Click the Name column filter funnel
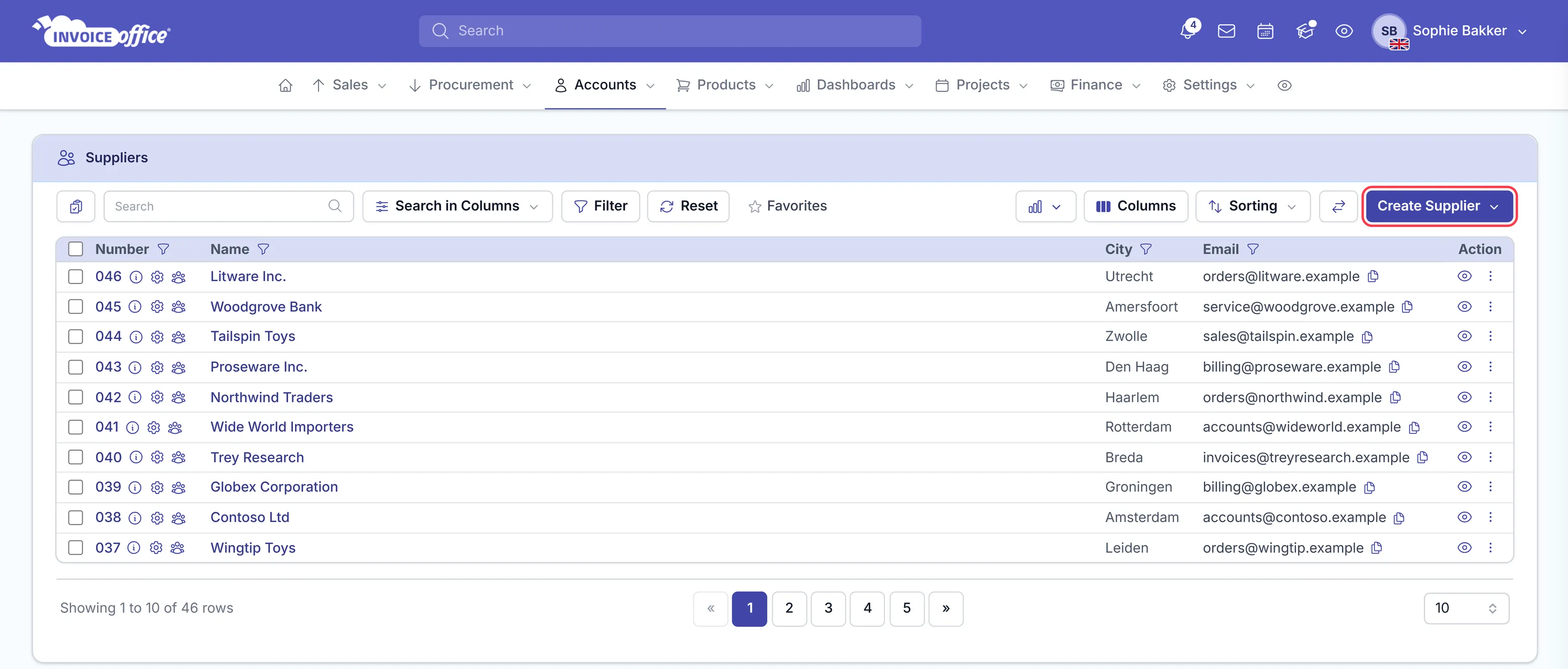The height and width of the screenshot is (669, 1568). pyautogui.click(x=263, y=249)
